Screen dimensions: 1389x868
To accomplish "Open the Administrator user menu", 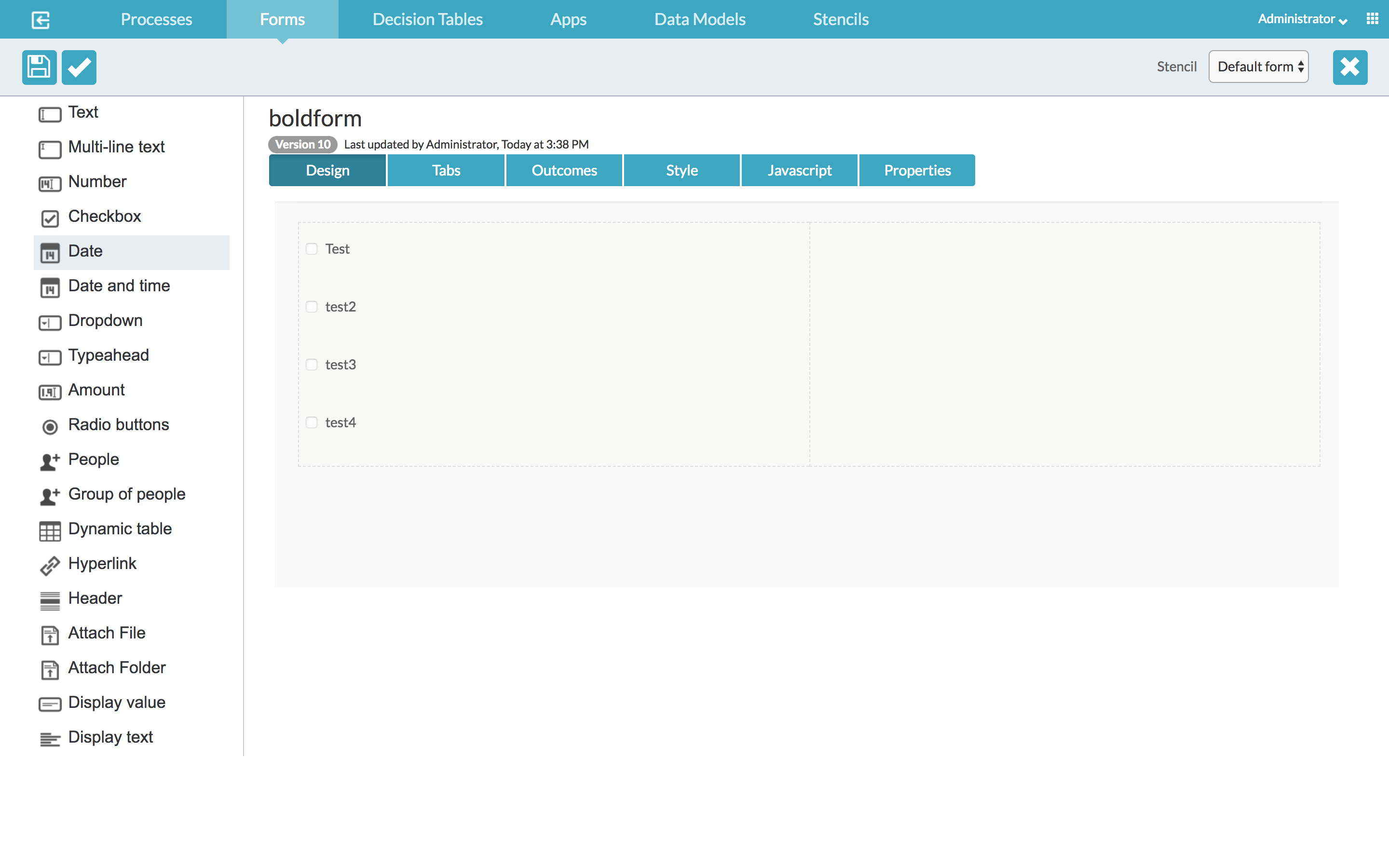I will [1302, 19].
